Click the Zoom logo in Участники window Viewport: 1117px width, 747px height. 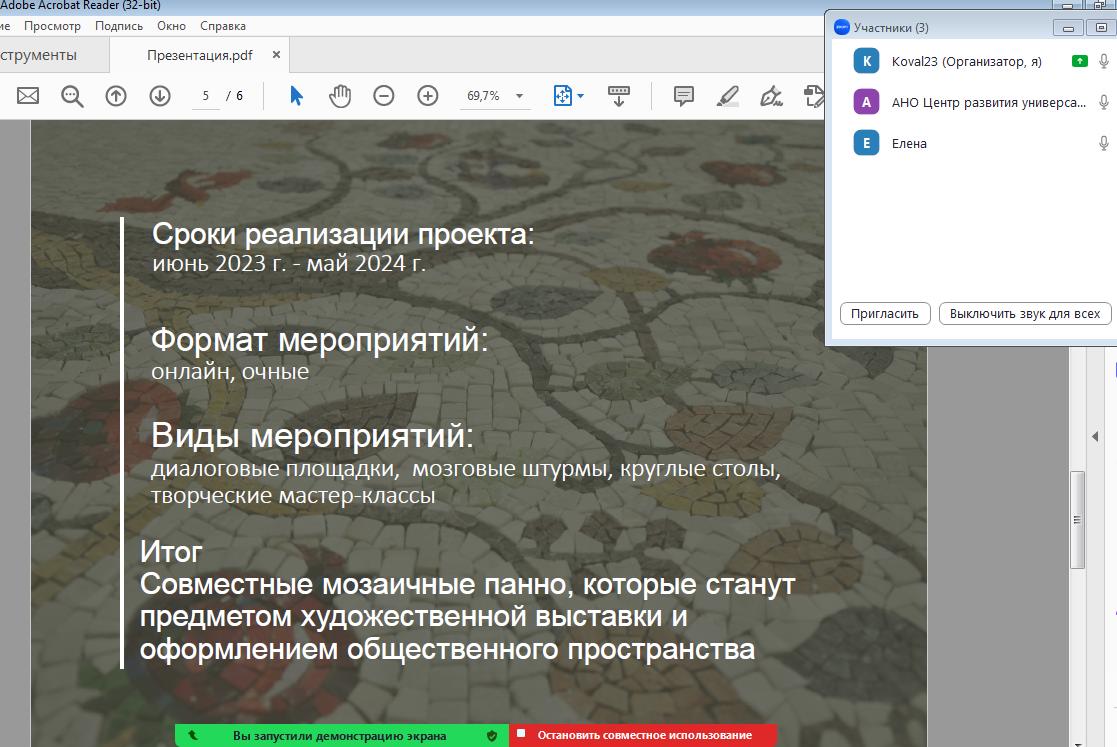(841, 27)
